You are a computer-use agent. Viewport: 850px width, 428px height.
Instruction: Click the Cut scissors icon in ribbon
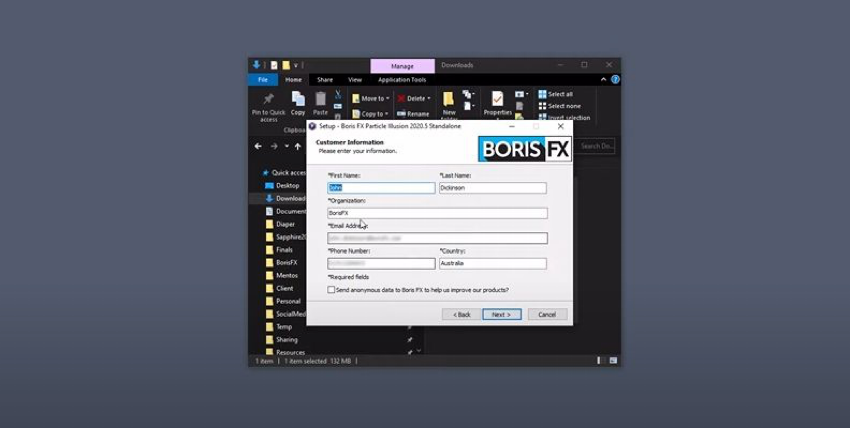point(338,94)
